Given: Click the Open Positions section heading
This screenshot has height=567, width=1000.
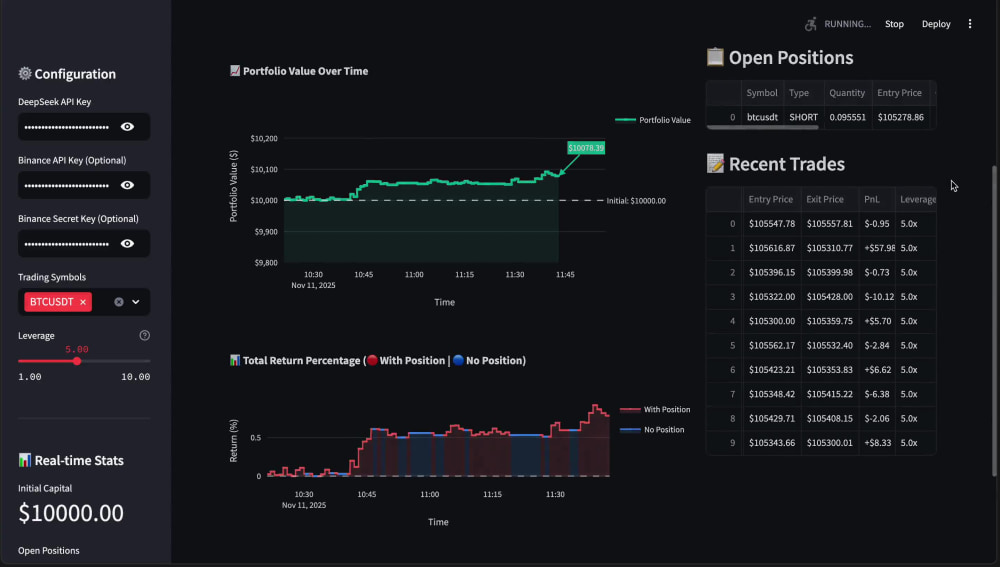Looking at the screenshot, I should coord(780,57).
